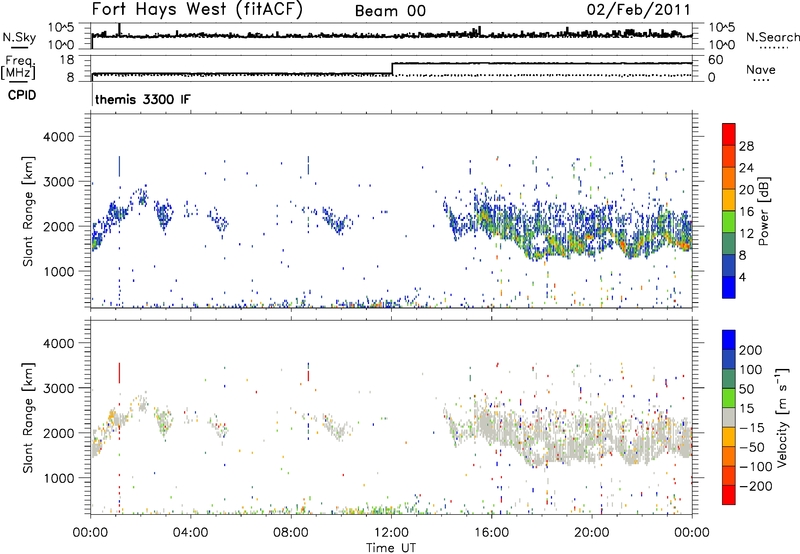Click the '18' frequency axis label
This screenshot has width=800, height=554.
point(67,60)
